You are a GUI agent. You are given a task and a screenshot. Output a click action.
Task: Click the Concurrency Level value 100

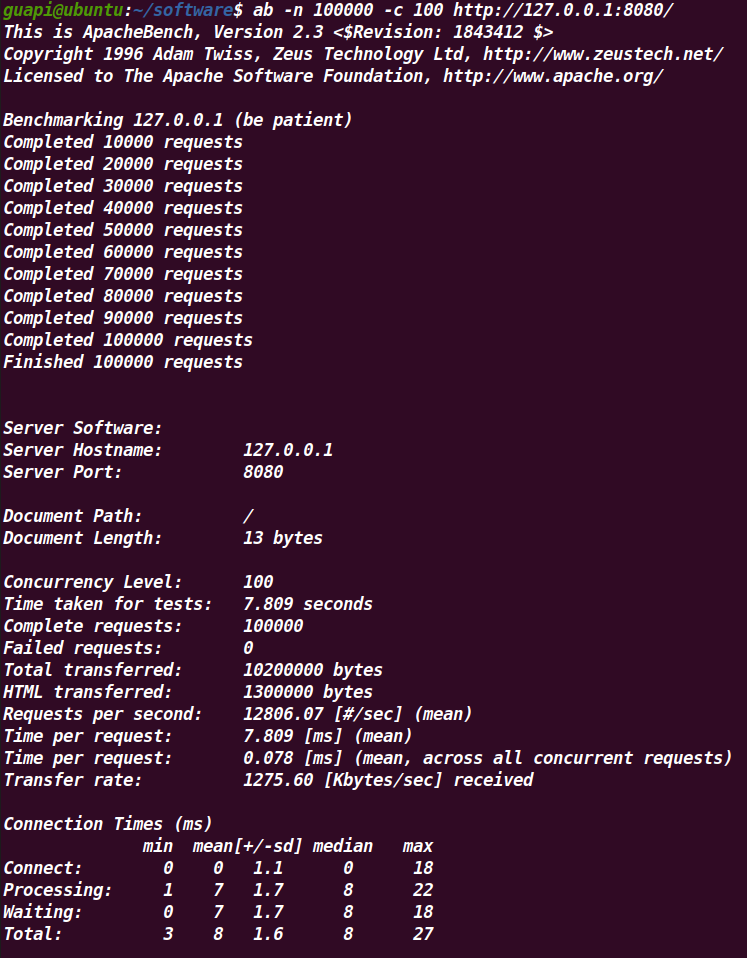tap(258, 582)
